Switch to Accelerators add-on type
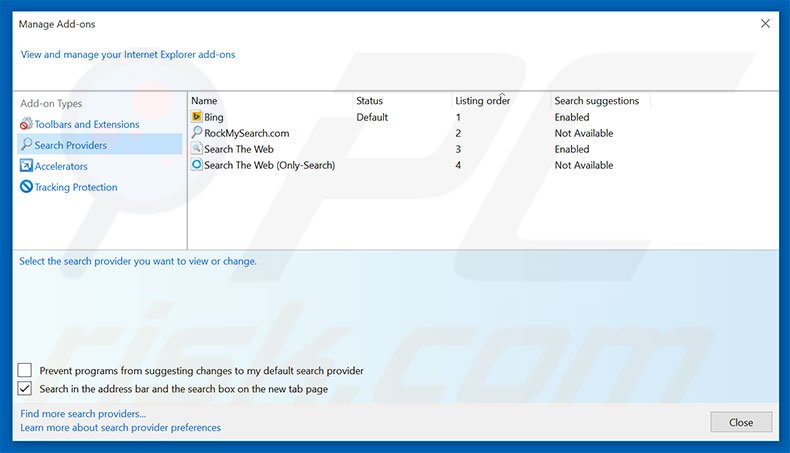The width and height of the screenshot is (790, 453). 61,166
